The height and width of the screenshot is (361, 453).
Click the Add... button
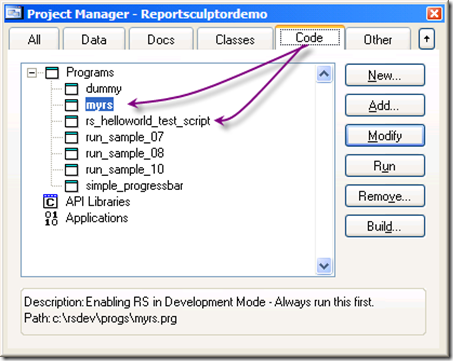click(x=385, y=106)
